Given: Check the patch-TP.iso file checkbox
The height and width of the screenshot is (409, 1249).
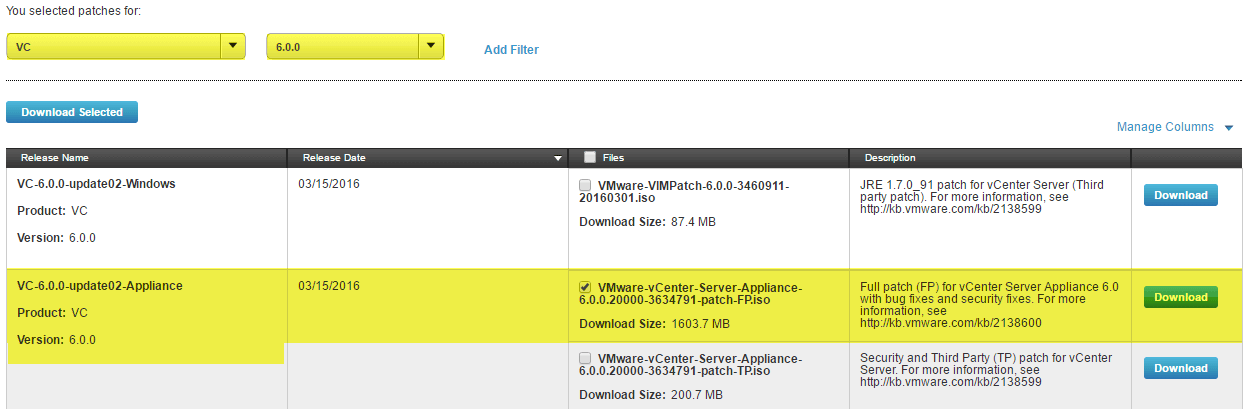Looking at the screenshot, I should coord(585,358).
